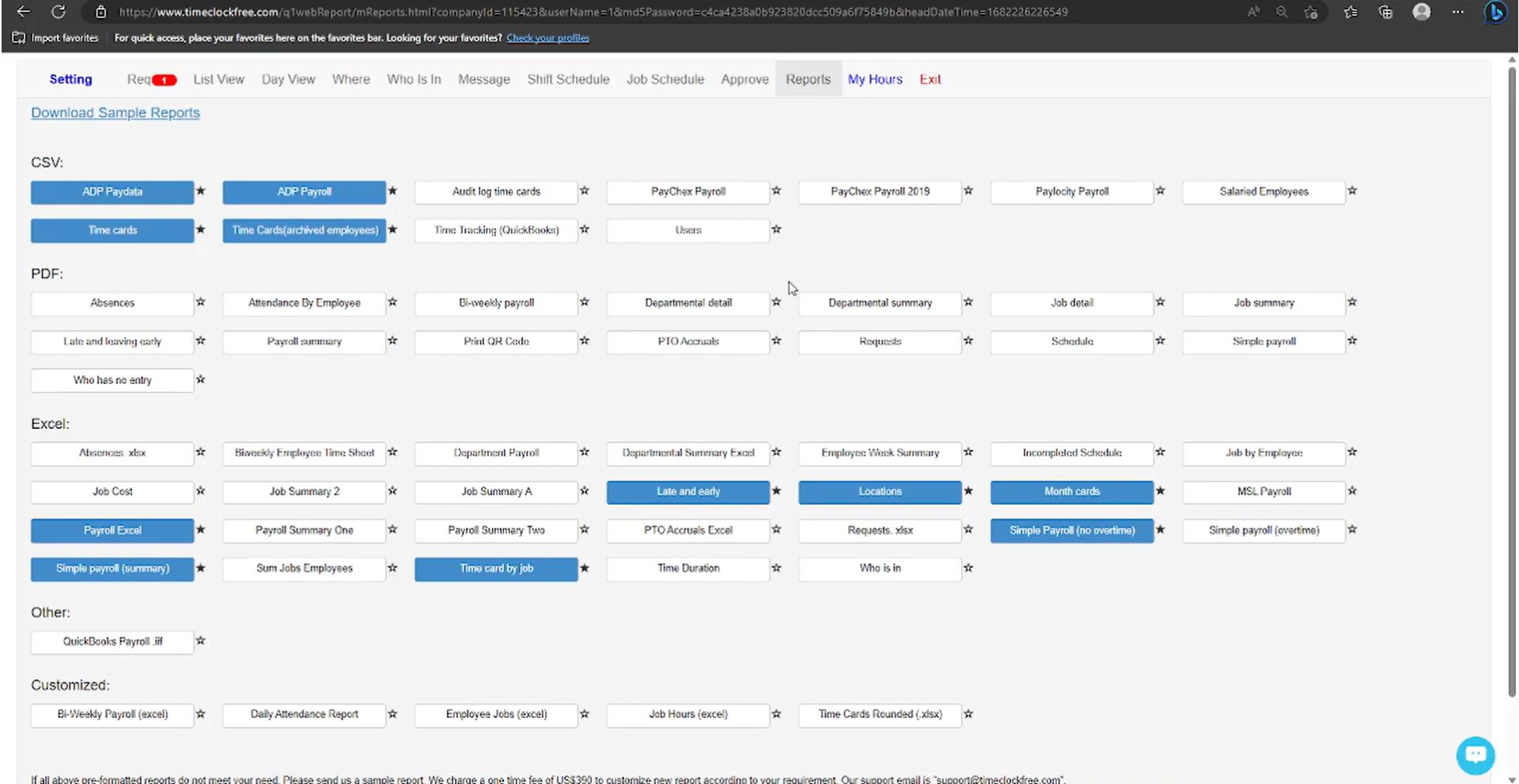
Task: Open the Check your profiles link
Action: point(547,37)
